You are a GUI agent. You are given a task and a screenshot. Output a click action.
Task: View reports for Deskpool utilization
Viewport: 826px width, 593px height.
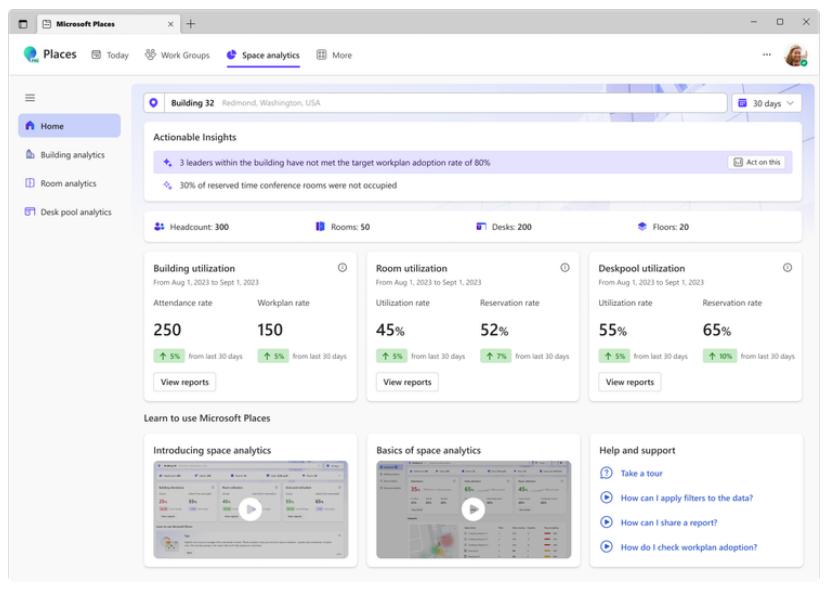click(630, 382)
